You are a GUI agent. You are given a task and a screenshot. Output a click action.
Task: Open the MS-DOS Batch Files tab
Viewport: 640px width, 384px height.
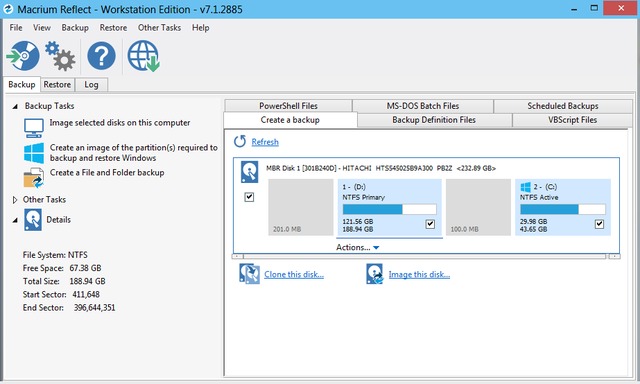click(423, 106)
